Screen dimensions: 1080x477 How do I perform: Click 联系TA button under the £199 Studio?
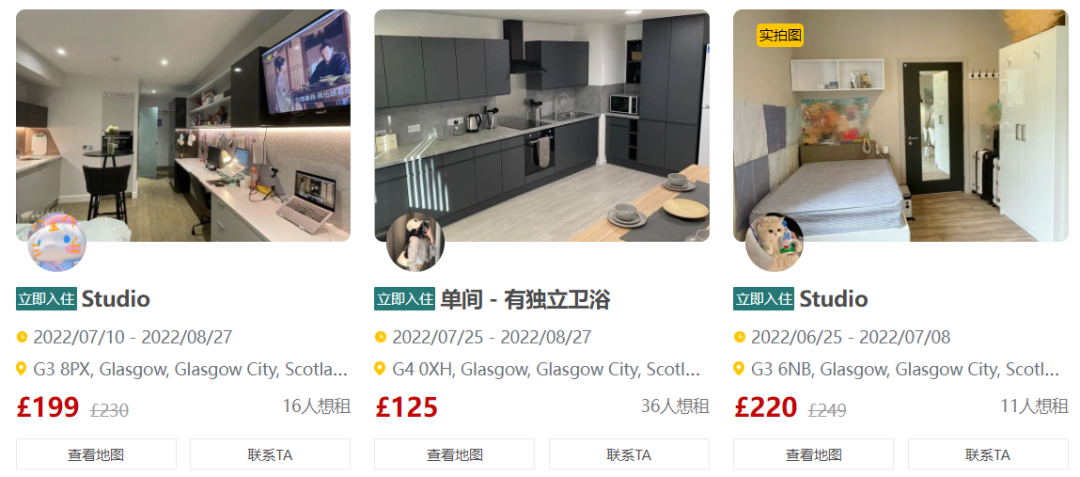pyautogui.click(x=270, y=454)
